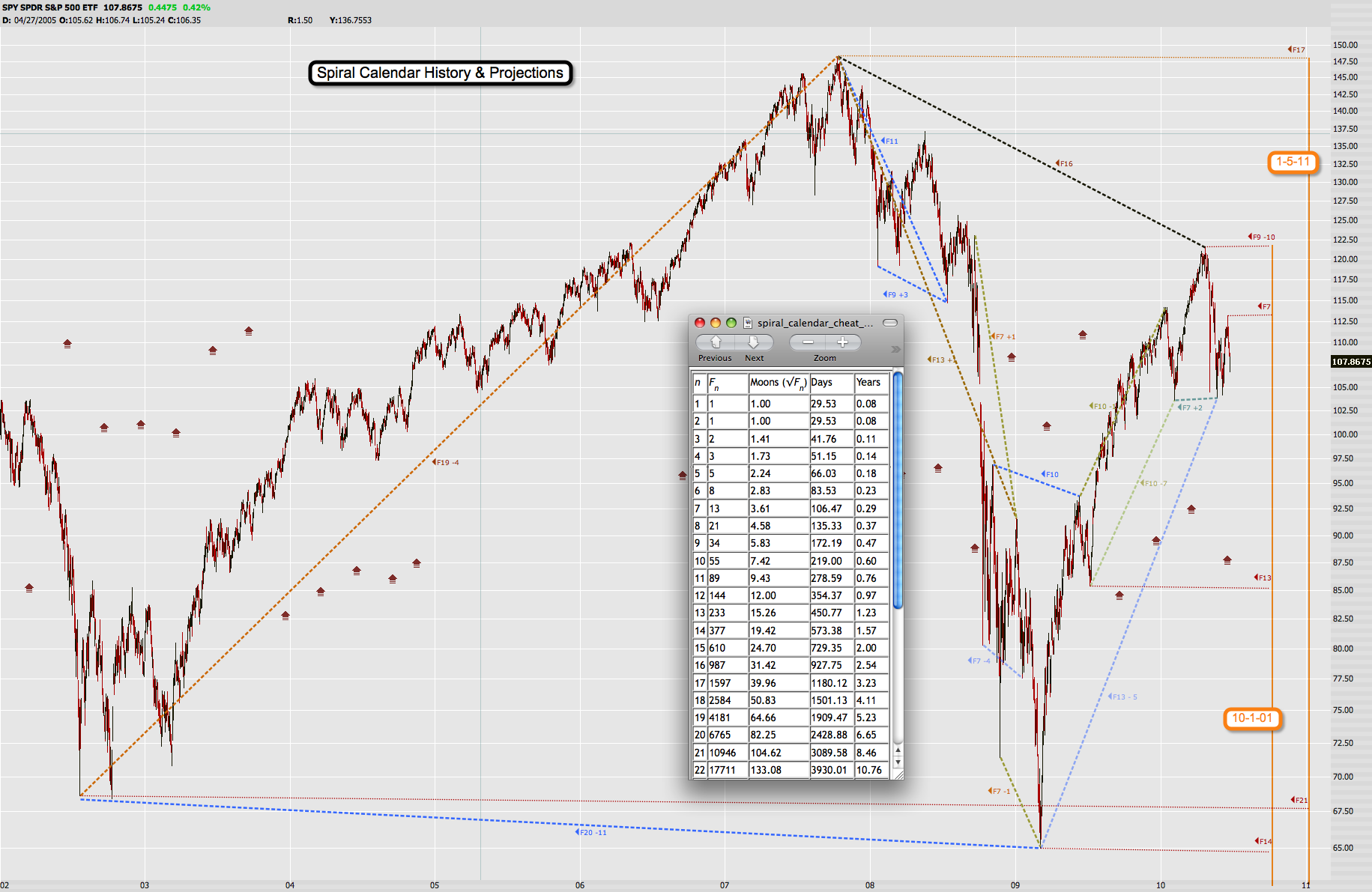Minimize the cheat sheet window

716,323
